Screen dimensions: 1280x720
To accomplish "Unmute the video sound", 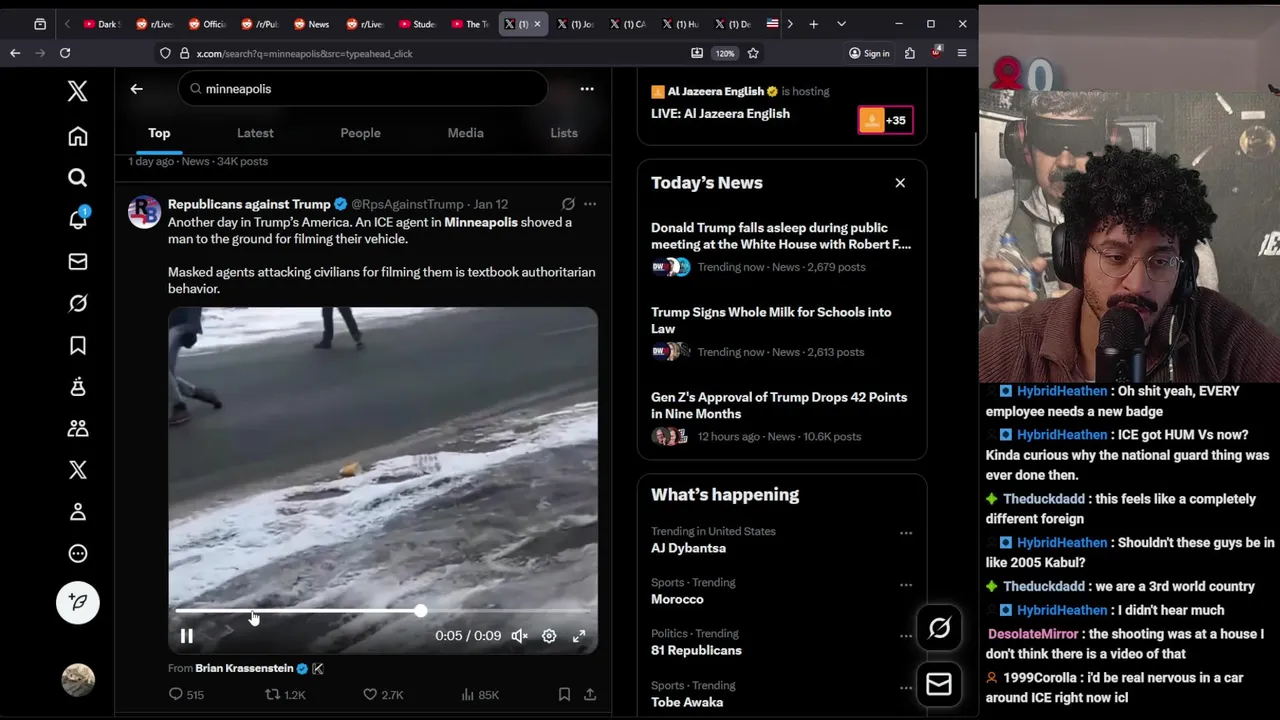I will point(519,636).
